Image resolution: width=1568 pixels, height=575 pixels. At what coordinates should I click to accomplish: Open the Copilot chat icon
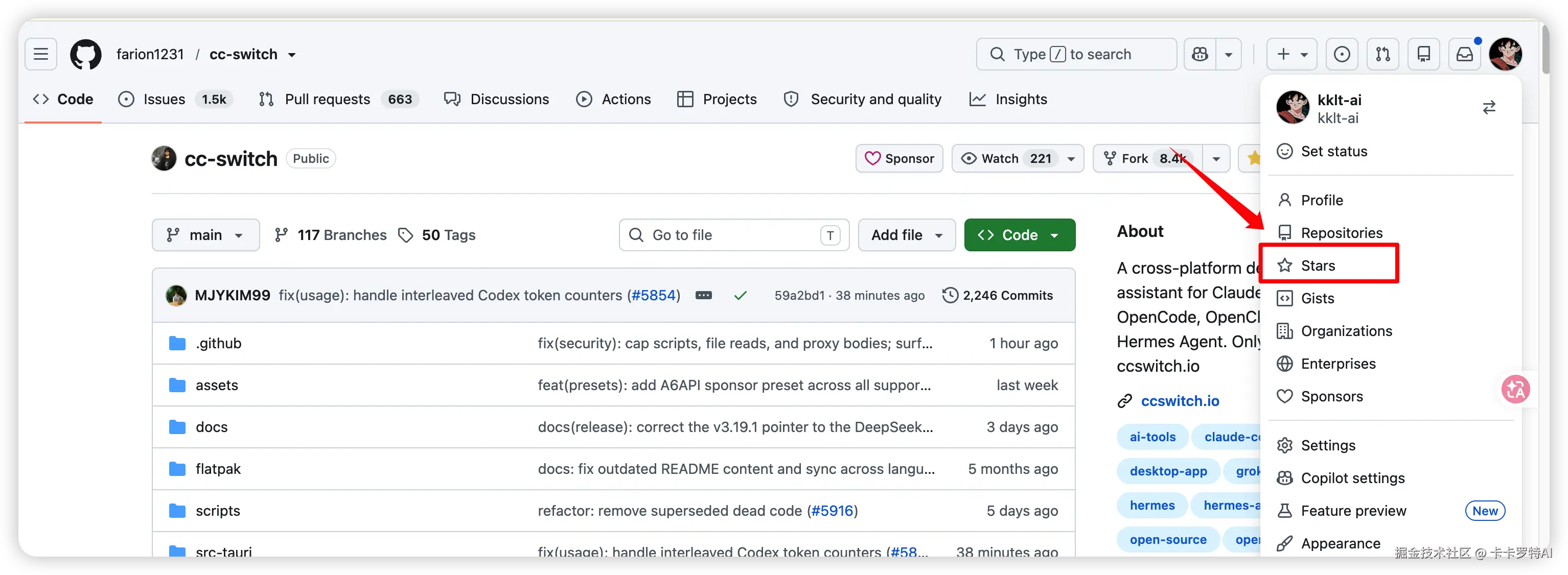pyautogui.click(x=1200, y=54)
